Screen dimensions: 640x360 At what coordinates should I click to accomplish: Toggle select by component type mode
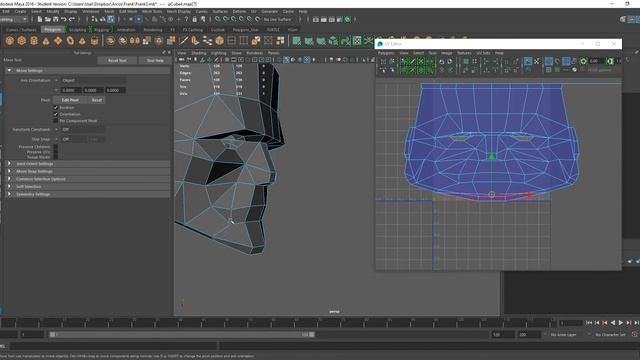click(111, 19)
